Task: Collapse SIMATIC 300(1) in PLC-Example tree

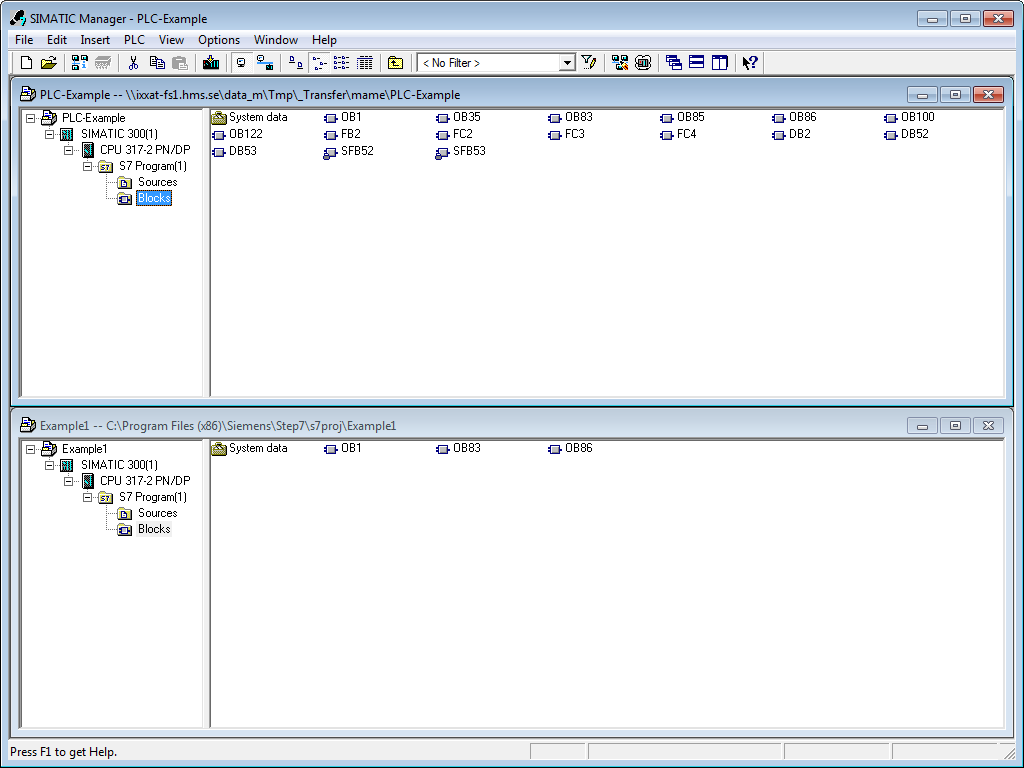Action: point(50,135)
